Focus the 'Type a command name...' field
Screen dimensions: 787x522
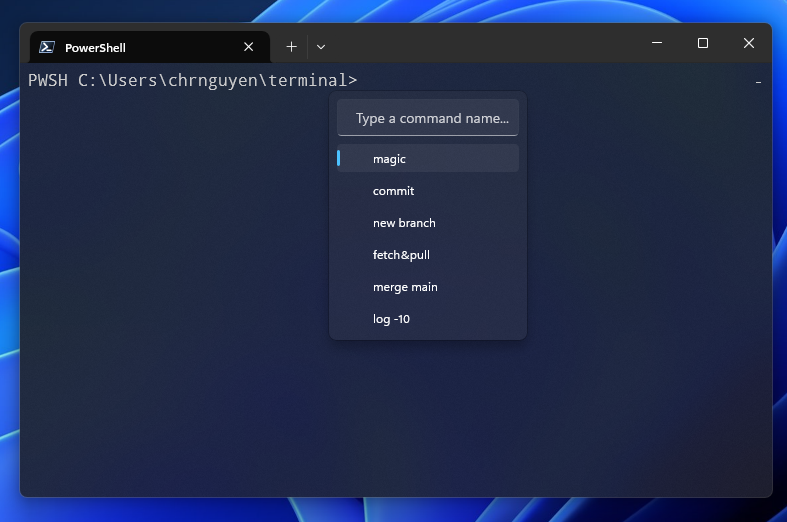tap(428, 118)
